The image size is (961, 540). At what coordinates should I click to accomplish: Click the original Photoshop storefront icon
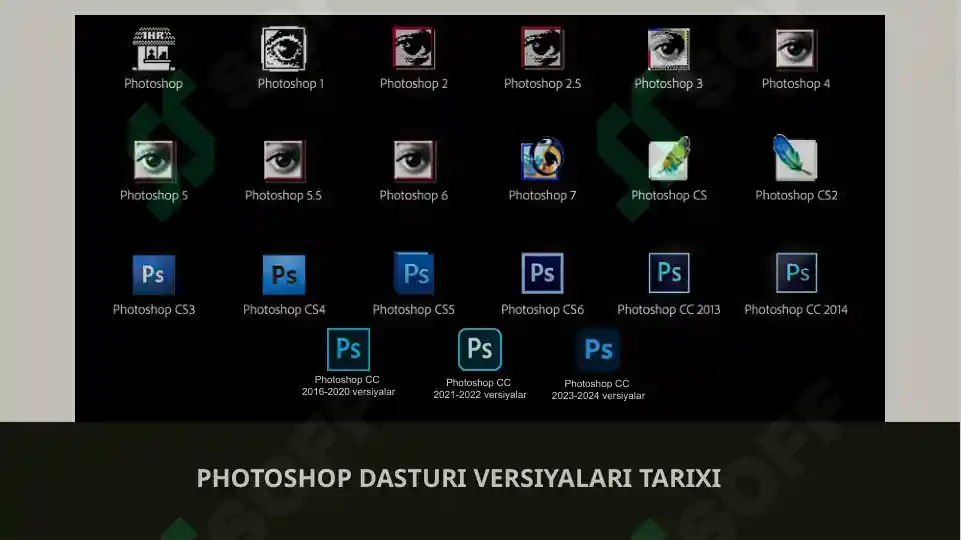pos(154,49)
